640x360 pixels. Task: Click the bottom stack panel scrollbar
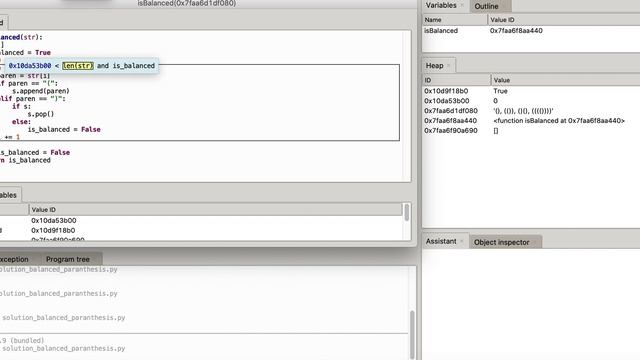point(412,335)
